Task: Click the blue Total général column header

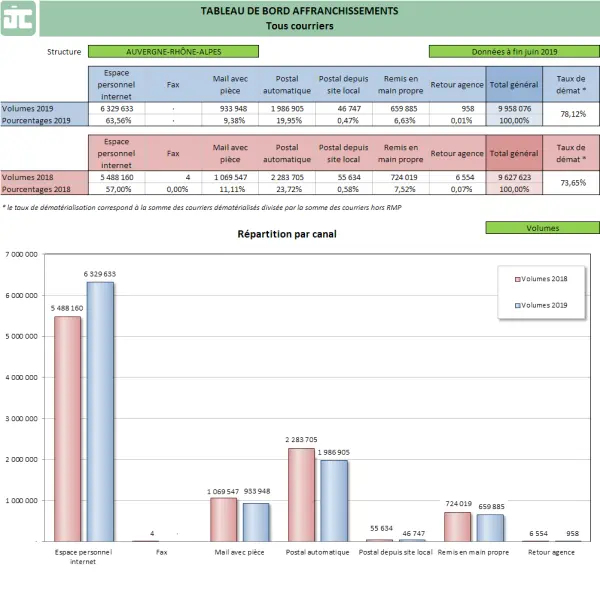Action: click(514, 85)
